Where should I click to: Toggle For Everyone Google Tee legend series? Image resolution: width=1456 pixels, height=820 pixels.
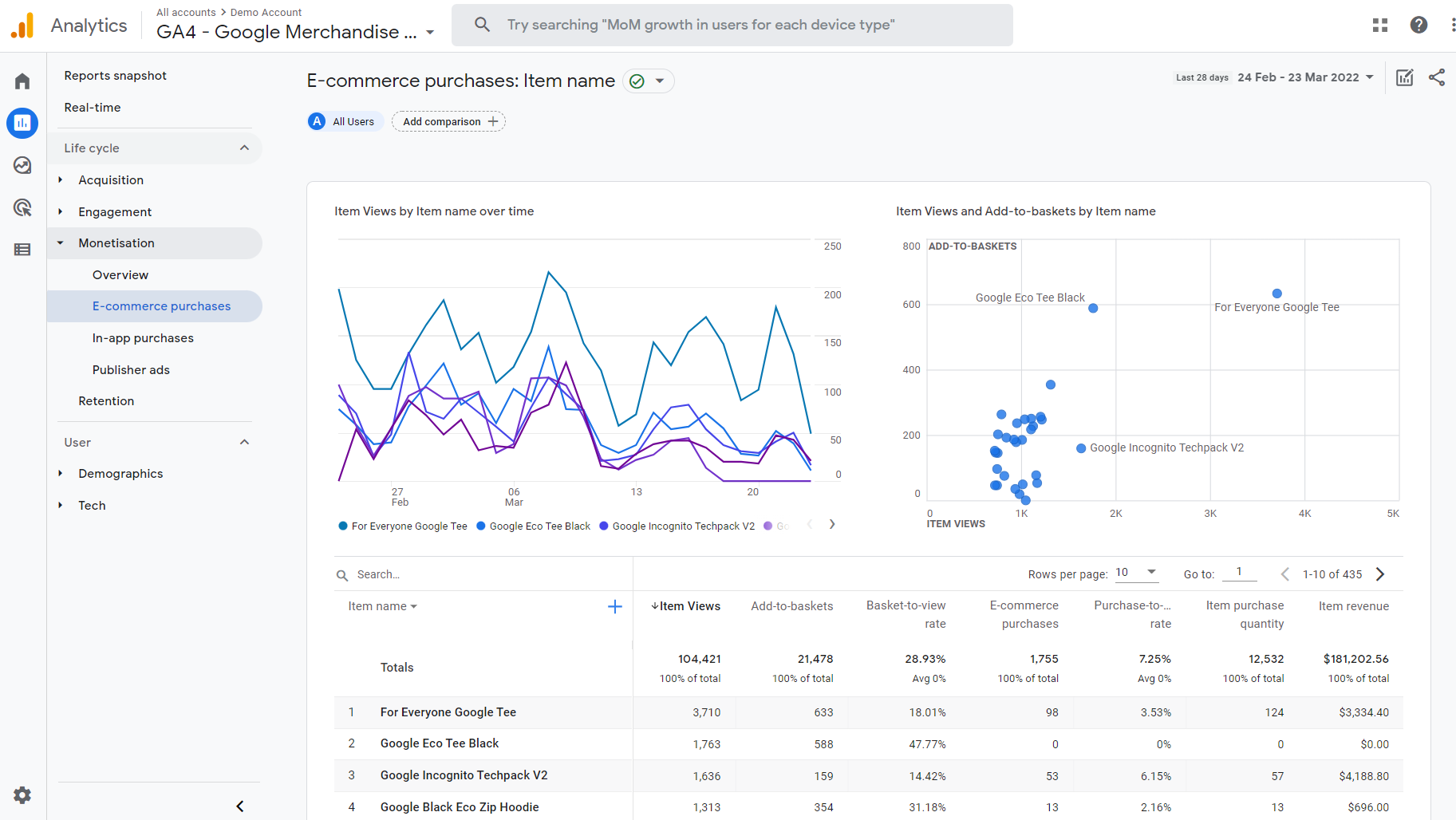[x=403, y=526]
